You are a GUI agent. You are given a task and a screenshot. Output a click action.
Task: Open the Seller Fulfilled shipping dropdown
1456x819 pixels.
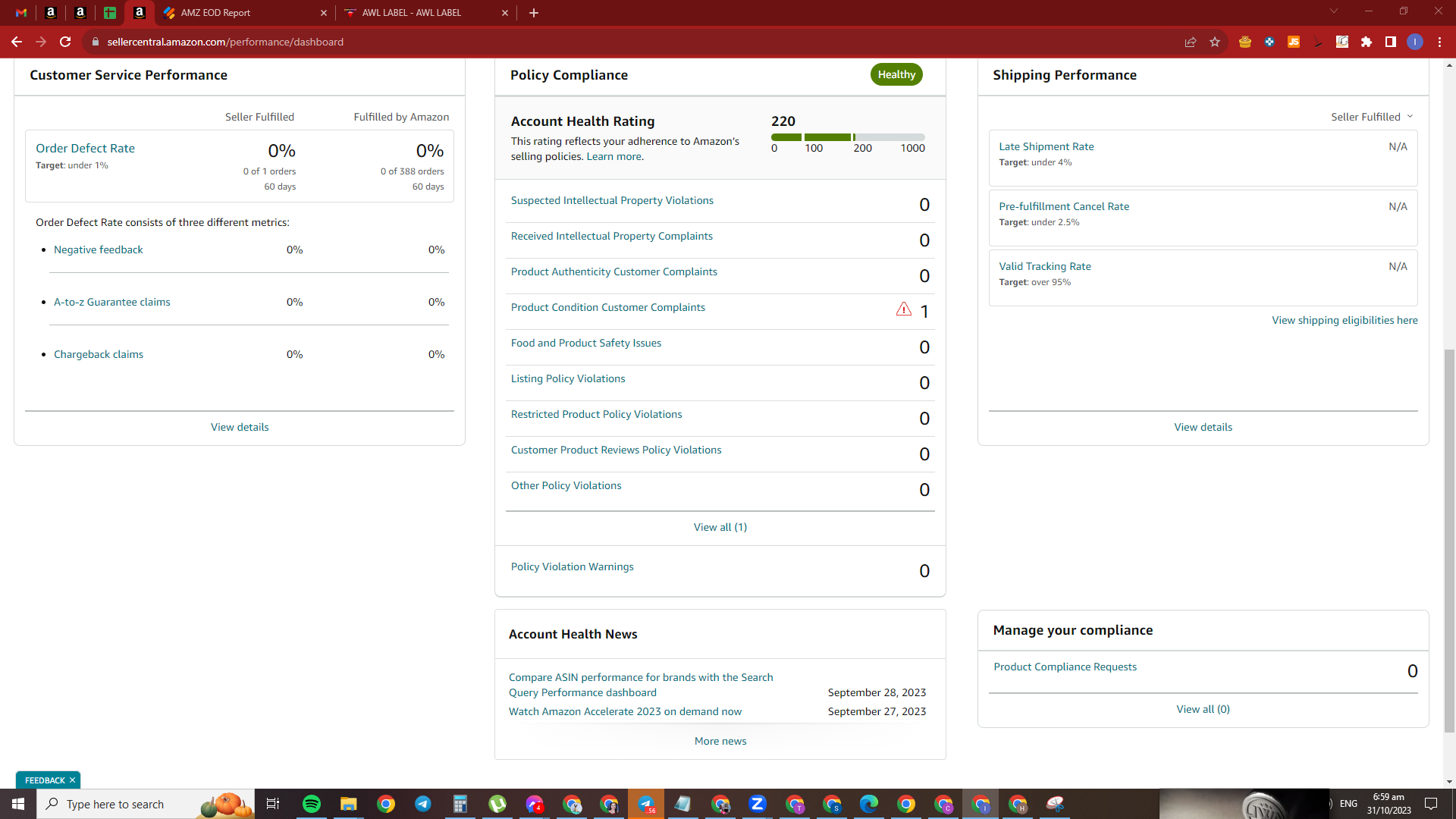point(1372,117)
